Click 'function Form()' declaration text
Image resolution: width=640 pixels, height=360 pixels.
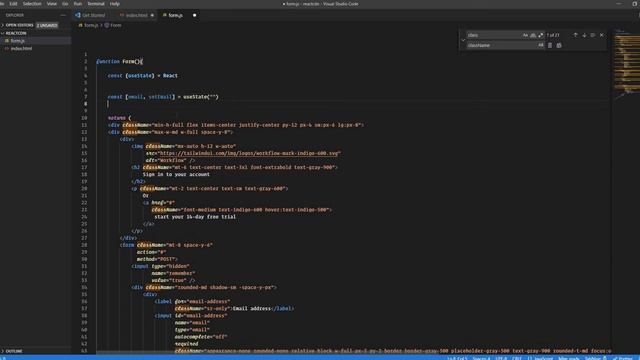tap(120, 62)
